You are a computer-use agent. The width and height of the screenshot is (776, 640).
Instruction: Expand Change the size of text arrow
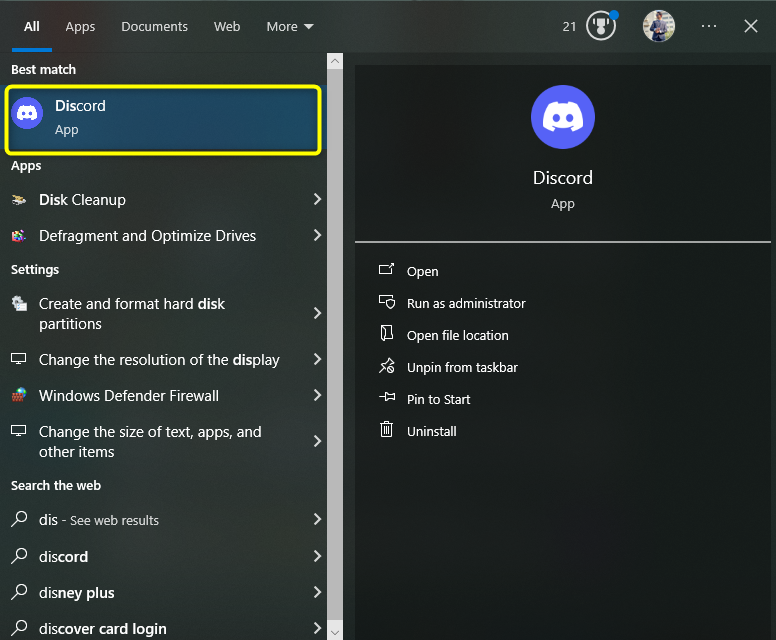(317, 442)
